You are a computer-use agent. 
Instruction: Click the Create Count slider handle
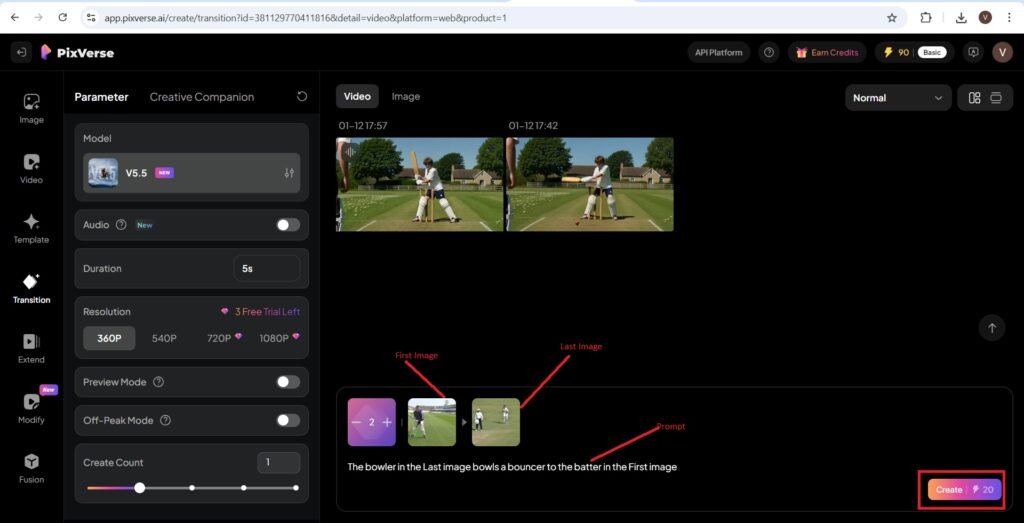pyautogui.click(x=140, y=488)
